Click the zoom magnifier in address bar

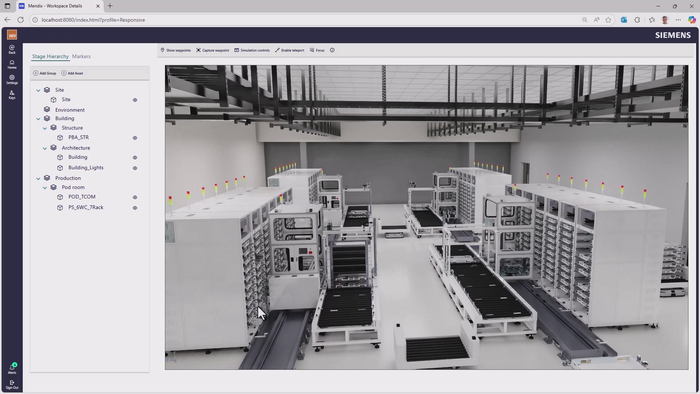[x=584, y=20]
